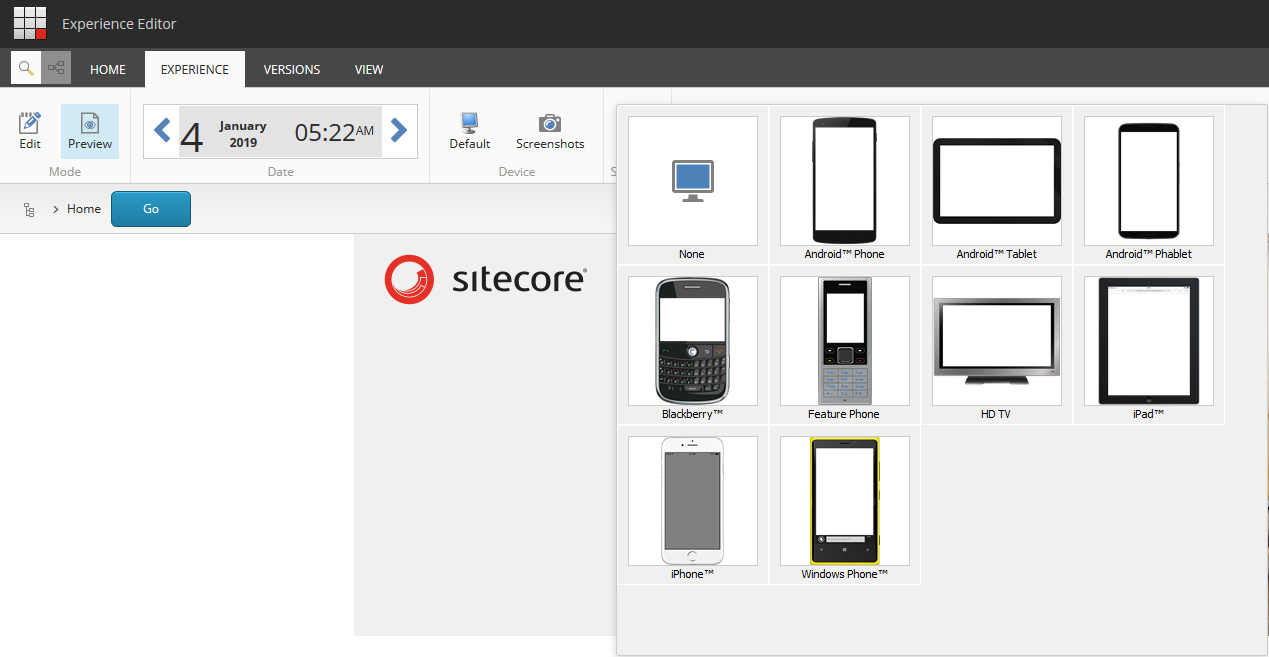Select the Android Phone simulator
Viewport: 1269px width, 657px height.
point(845,185)
